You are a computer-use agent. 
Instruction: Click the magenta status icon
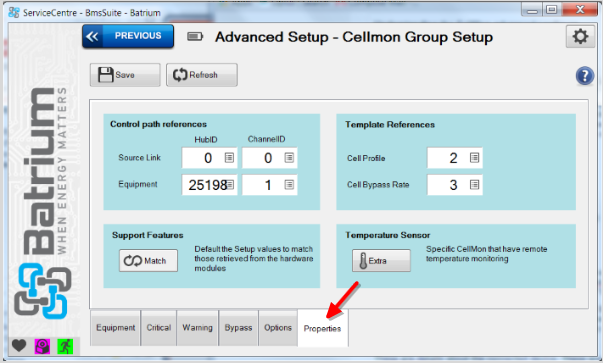[42, 346]
